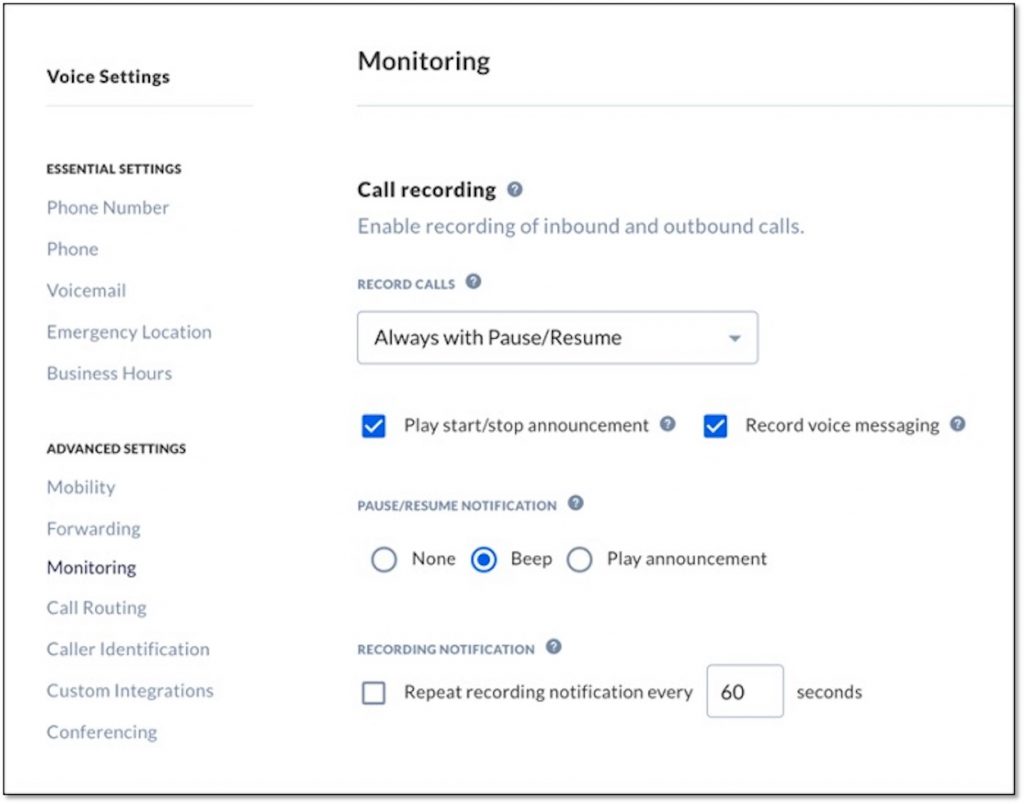Open the Pause/Resume Notification help icon
Viewport: 1024px width, 804px height.
pyautogui.click(x=576, y=504)
